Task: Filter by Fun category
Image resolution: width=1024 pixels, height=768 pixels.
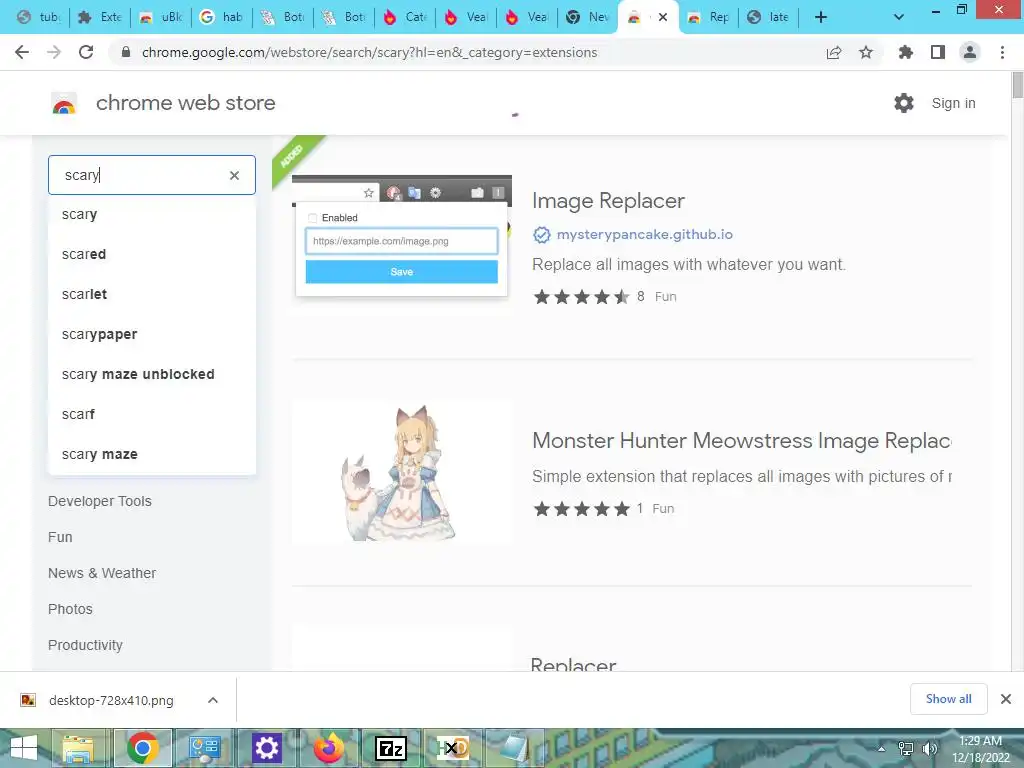Action: pyautogui.click(x=60, y=537)
